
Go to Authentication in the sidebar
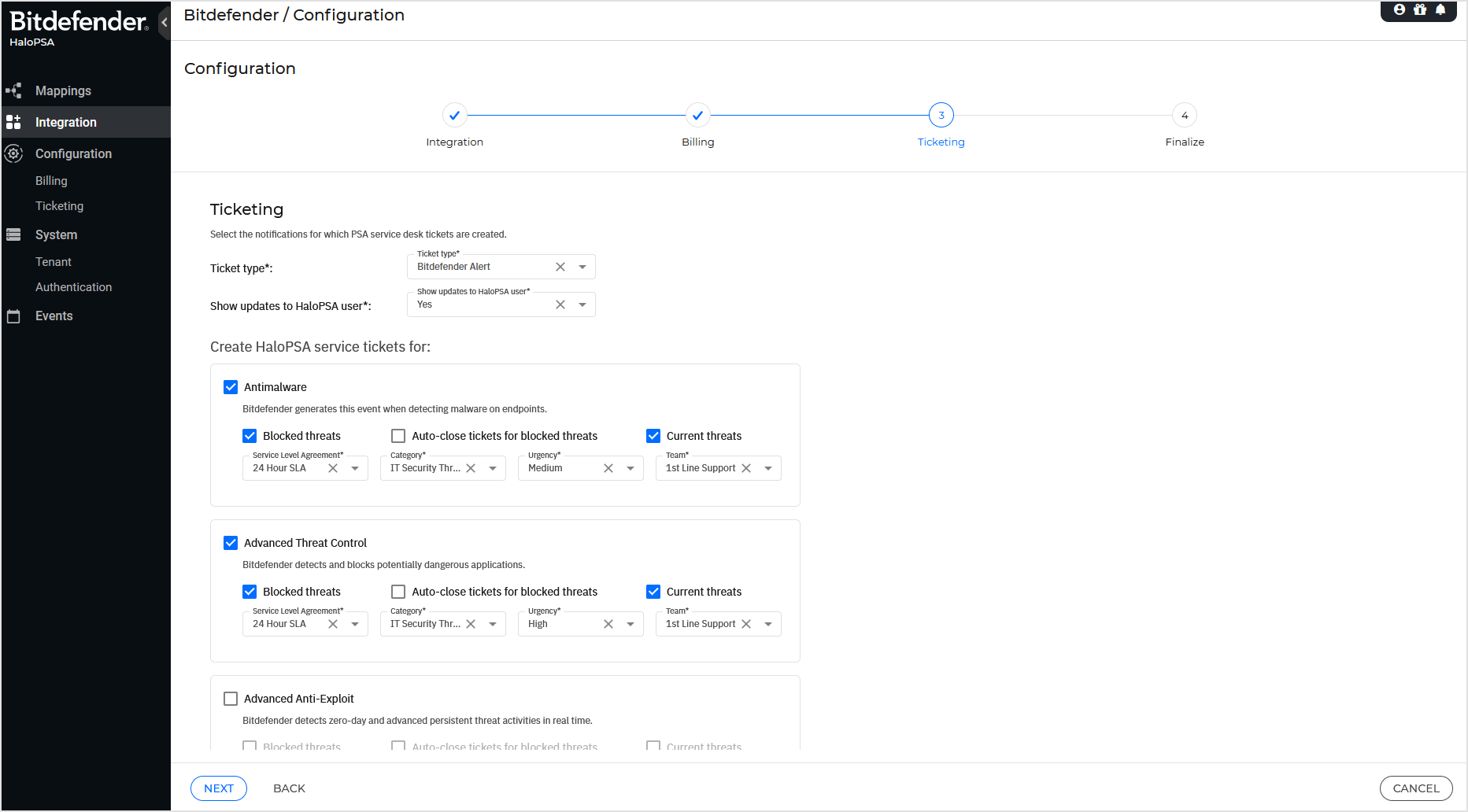(73, 287)
